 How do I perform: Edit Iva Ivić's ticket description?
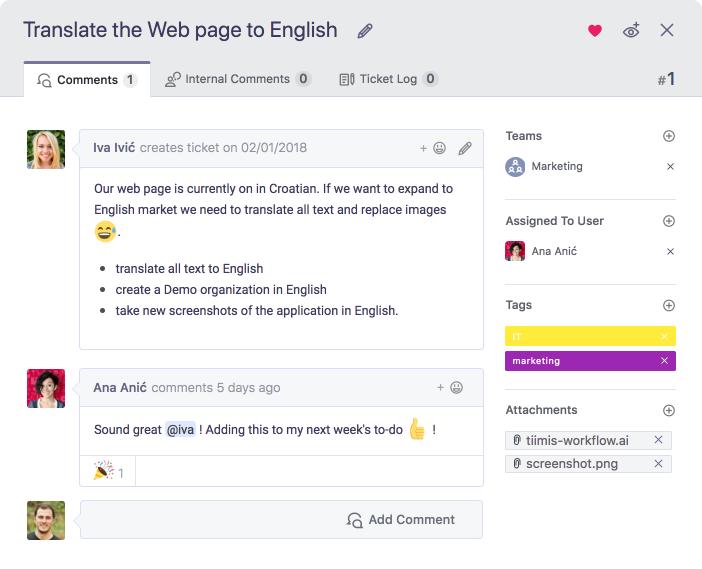pos(465,148)
